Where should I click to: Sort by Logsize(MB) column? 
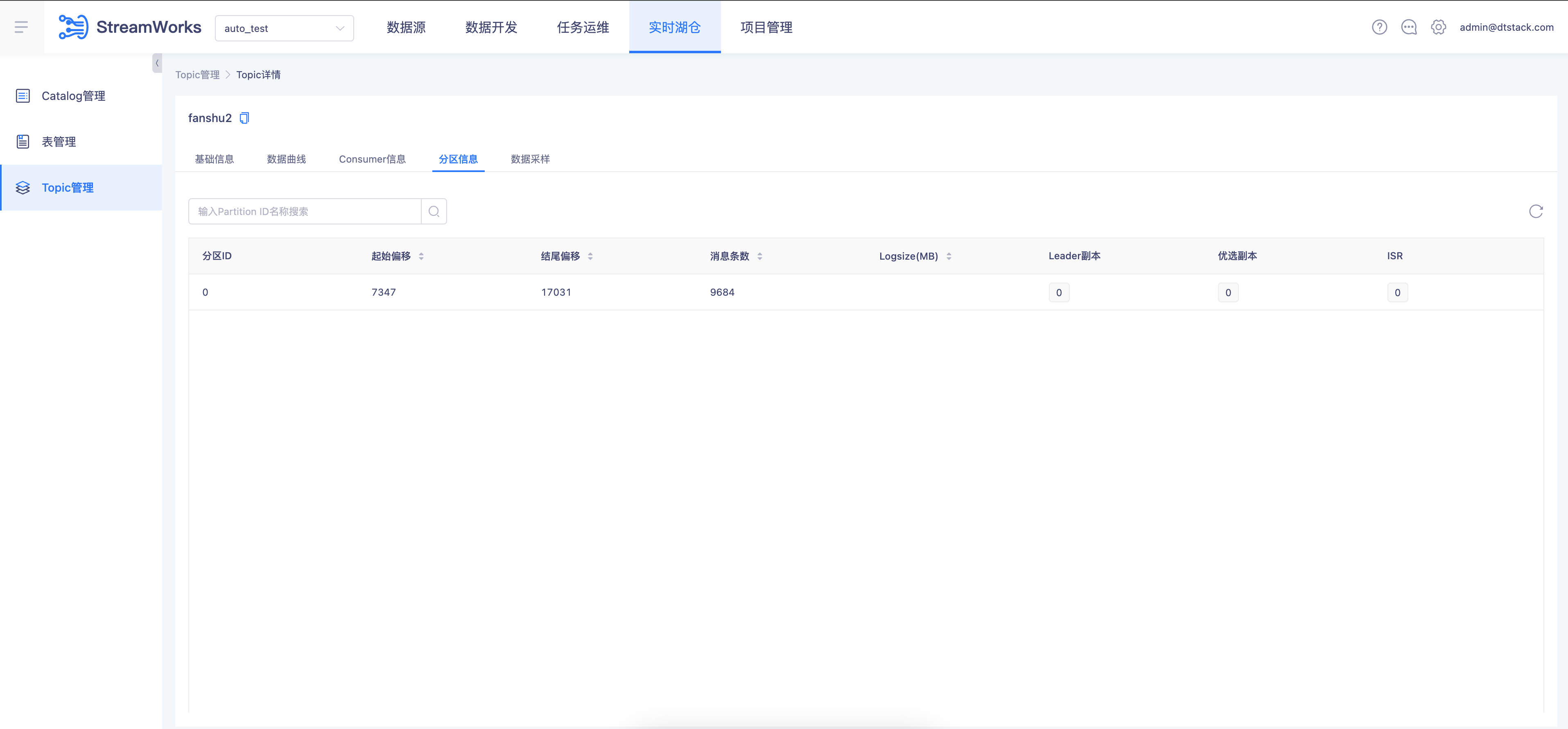pyautogui.click(x=949, y=256)
